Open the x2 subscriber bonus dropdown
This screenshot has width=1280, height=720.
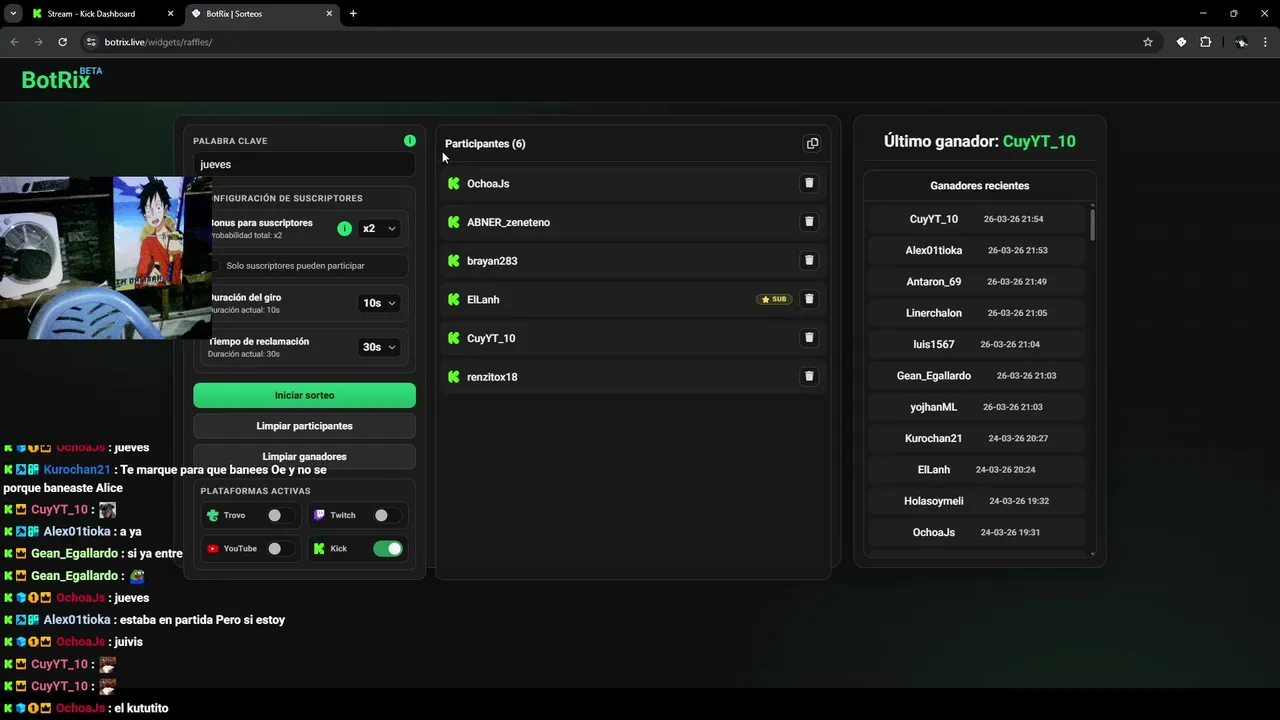click(379, 228)
